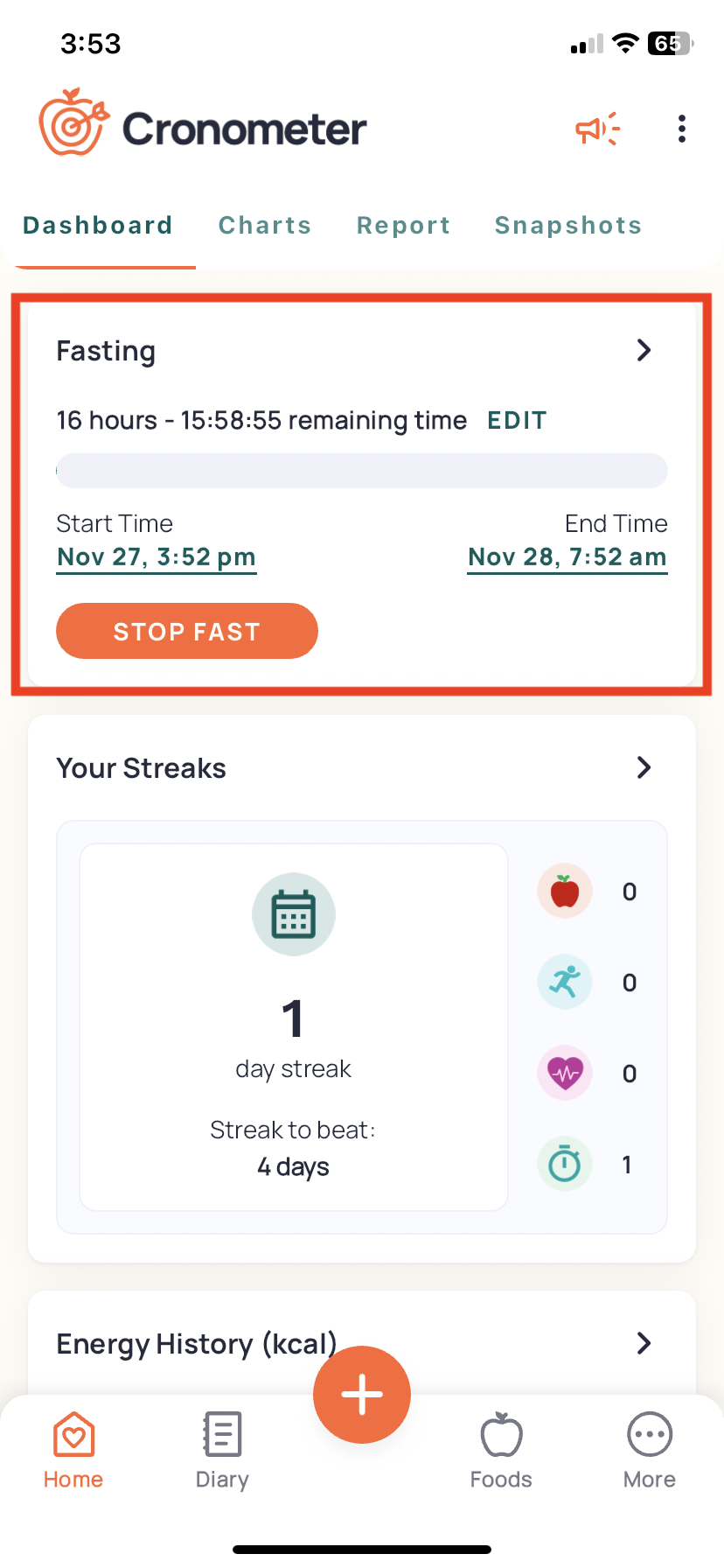This screenshot has width=724, height=1568.
Task: Tap the stopwatch fasting streak icon
Action: pyautogui.click(x=564, y=1164)
